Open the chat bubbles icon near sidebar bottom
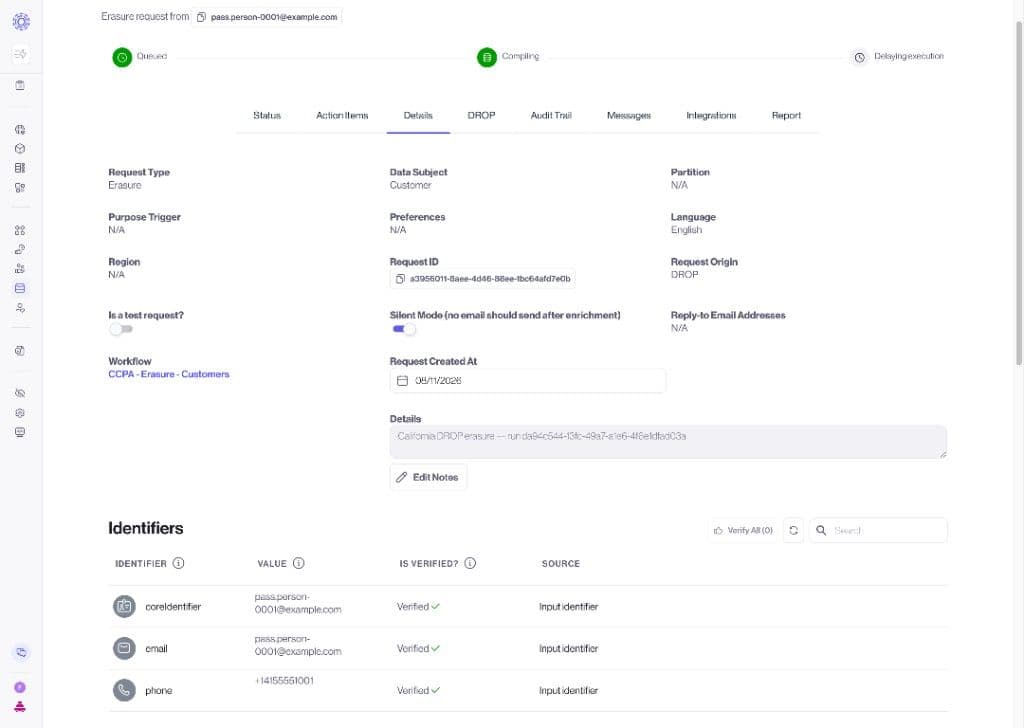1024x728 pixels. 21,652
